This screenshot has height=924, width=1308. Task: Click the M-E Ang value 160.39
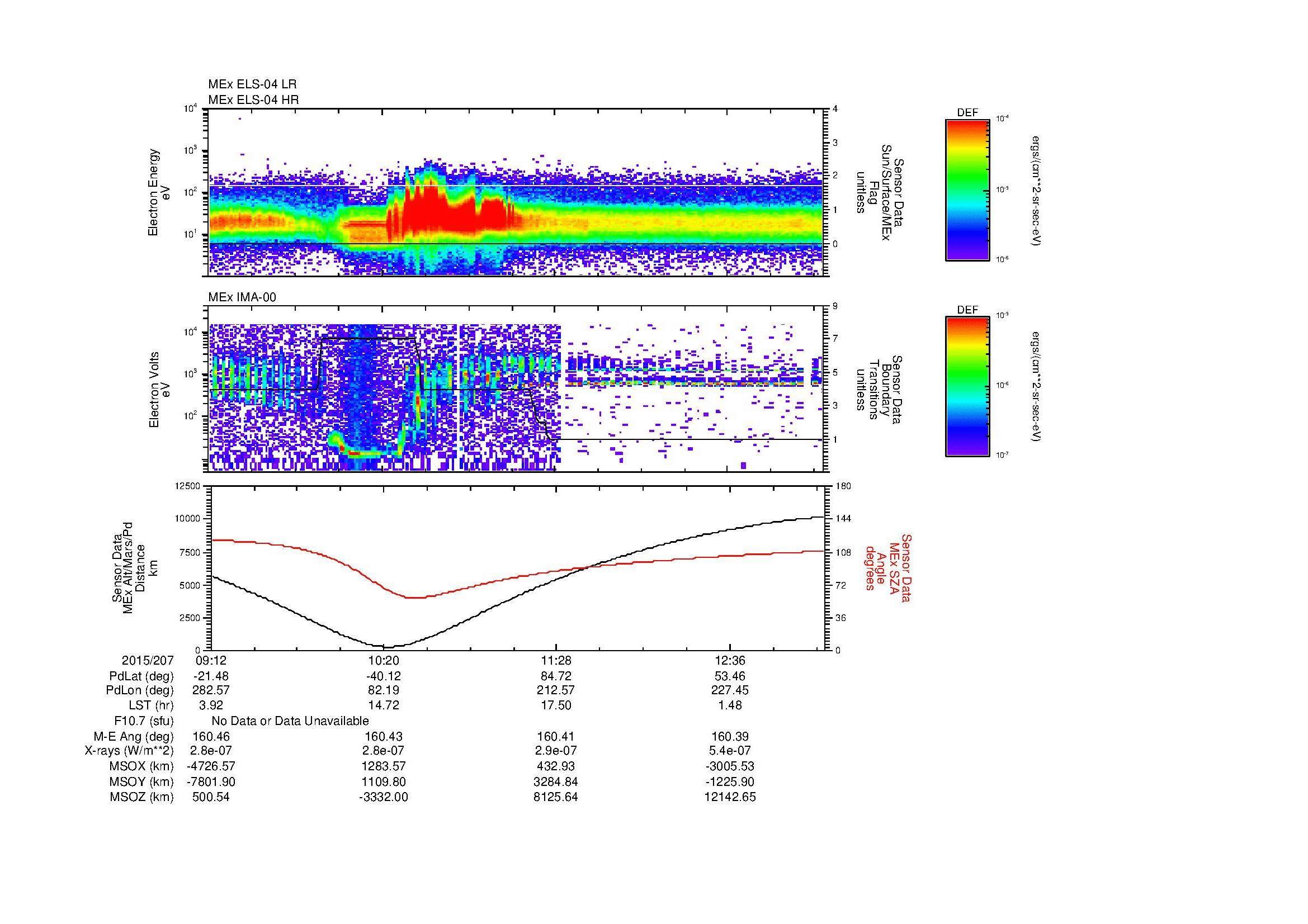point(730,737)
